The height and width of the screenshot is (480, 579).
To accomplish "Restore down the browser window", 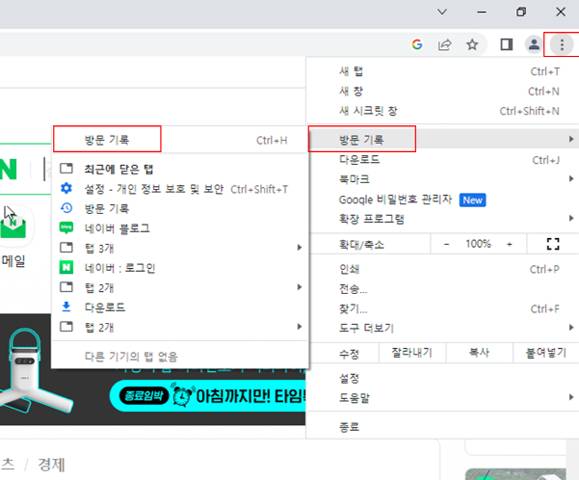I will [521, 12].
